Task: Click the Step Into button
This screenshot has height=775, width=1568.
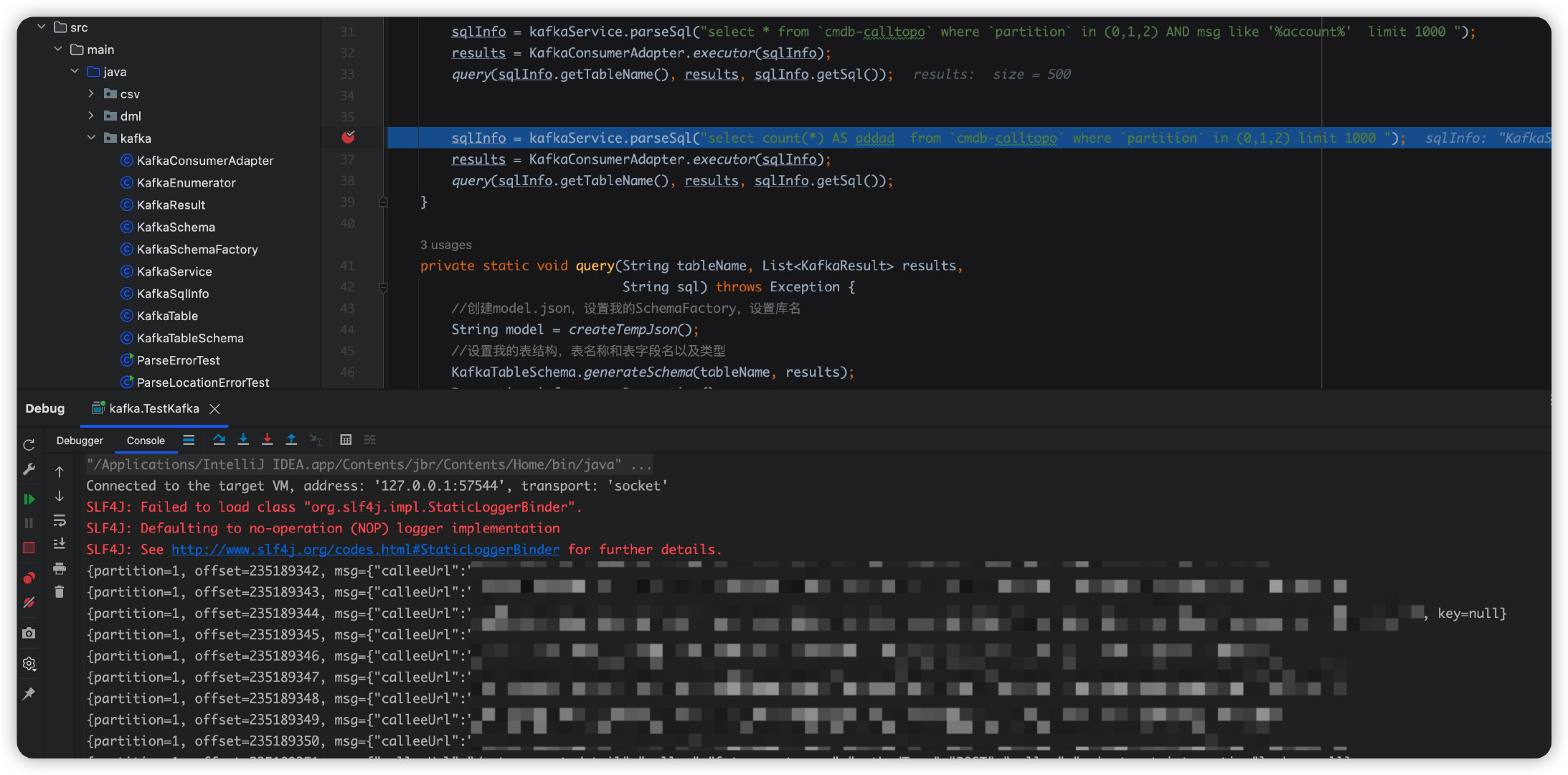Action: pos(243,440)
